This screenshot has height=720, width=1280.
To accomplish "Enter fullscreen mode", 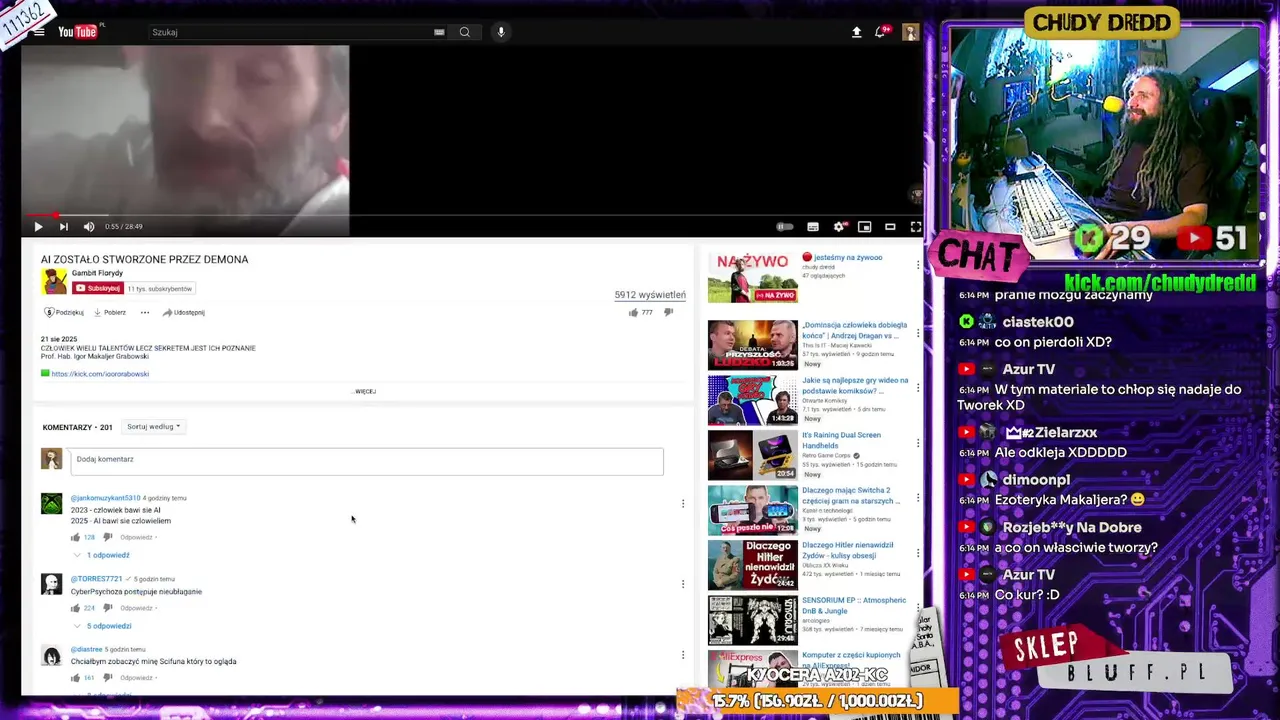I will coord(915,227).
